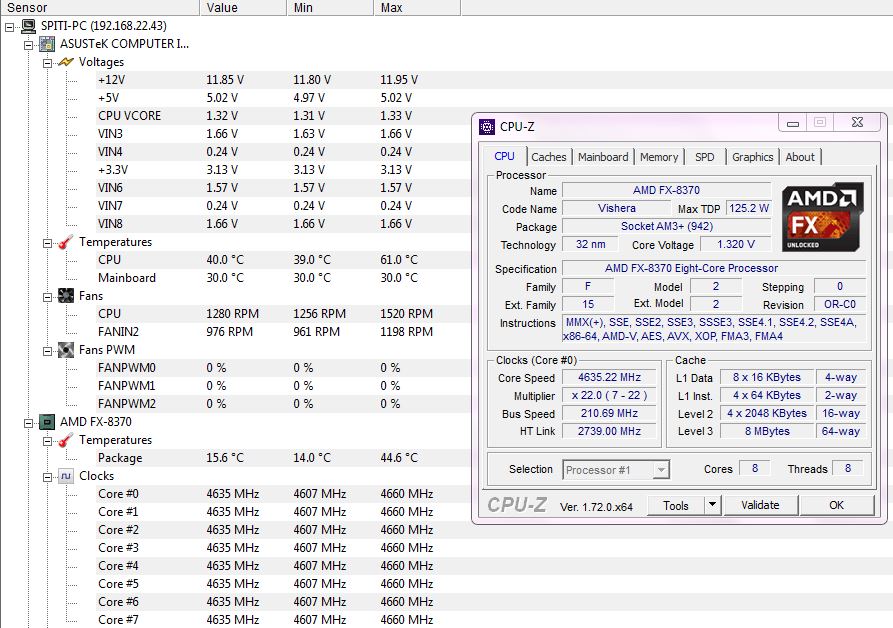Viewport: 893px width, 628px height.
Task: Click the Clocks waveform icon
Action: pyautogui.click(x=66, y=476)
